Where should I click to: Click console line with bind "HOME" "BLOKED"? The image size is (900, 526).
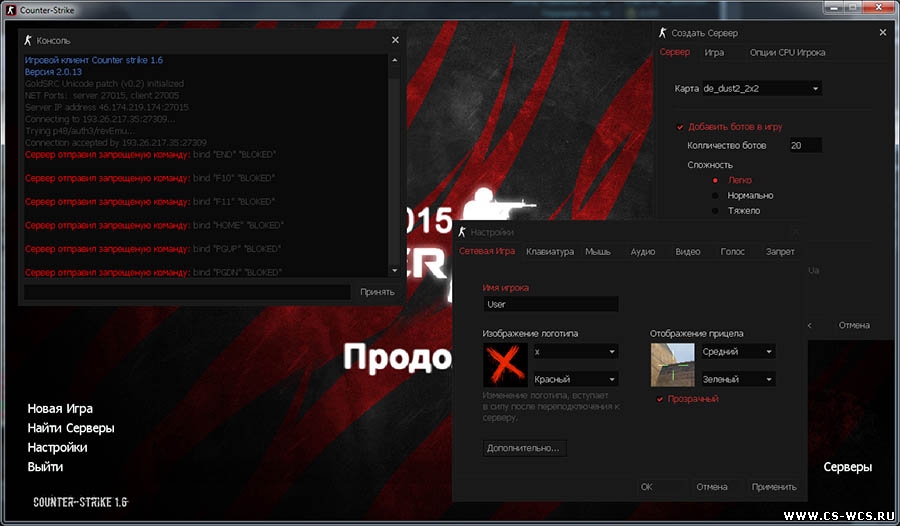(154, 225)
